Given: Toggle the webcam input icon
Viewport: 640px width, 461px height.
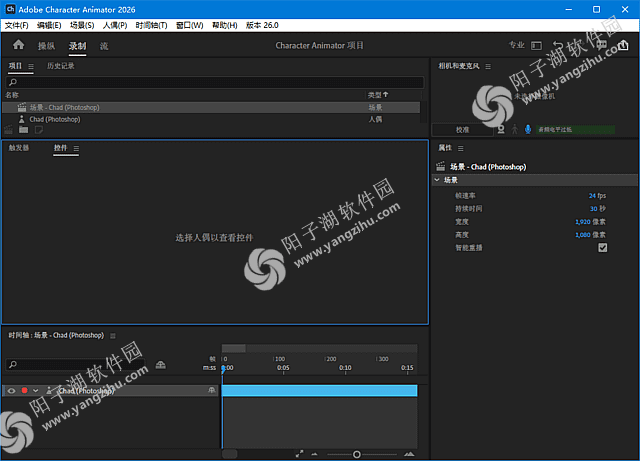Looking at the screenshot, I should click(x=501, y=129).
